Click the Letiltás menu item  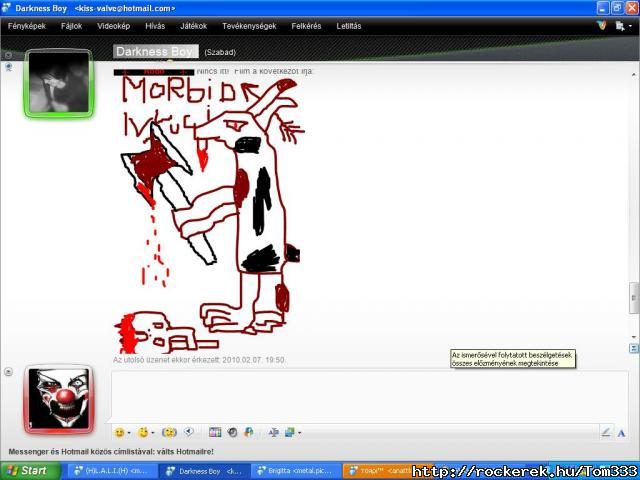coord(349,26)
